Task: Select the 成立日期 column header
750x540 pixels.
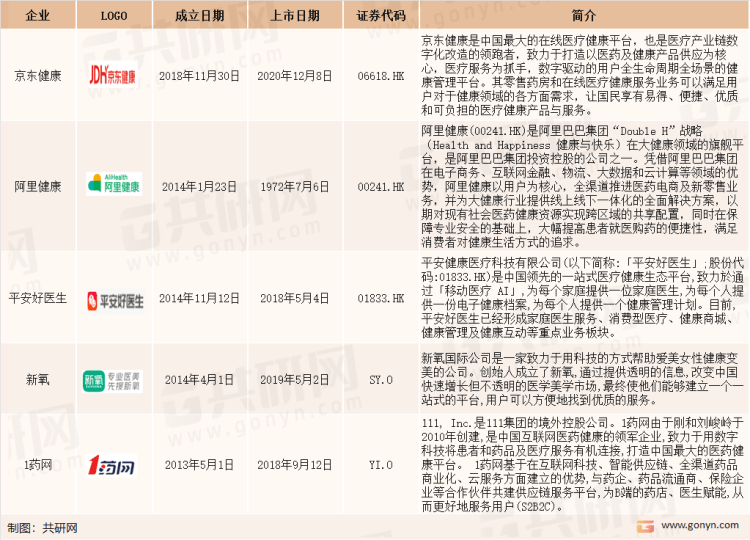Action: pyautogui.click(x=198, y=16)
